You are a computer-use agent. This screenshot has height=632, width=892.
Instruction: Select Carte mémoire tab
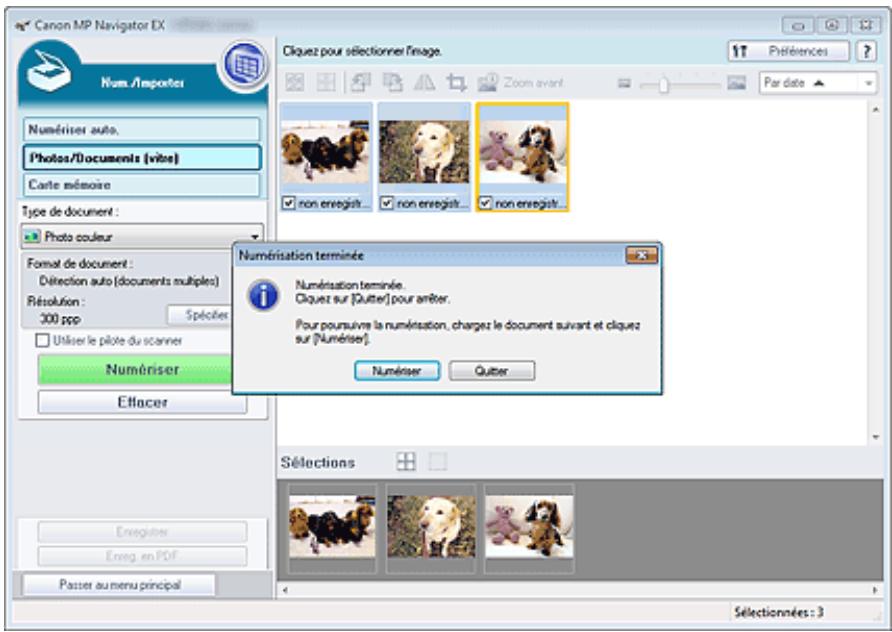point(142,185)
